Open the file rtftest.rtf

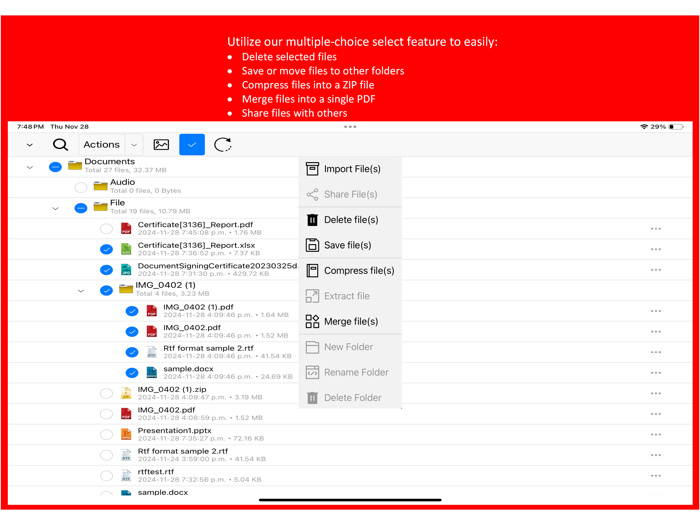click(156, 471)
